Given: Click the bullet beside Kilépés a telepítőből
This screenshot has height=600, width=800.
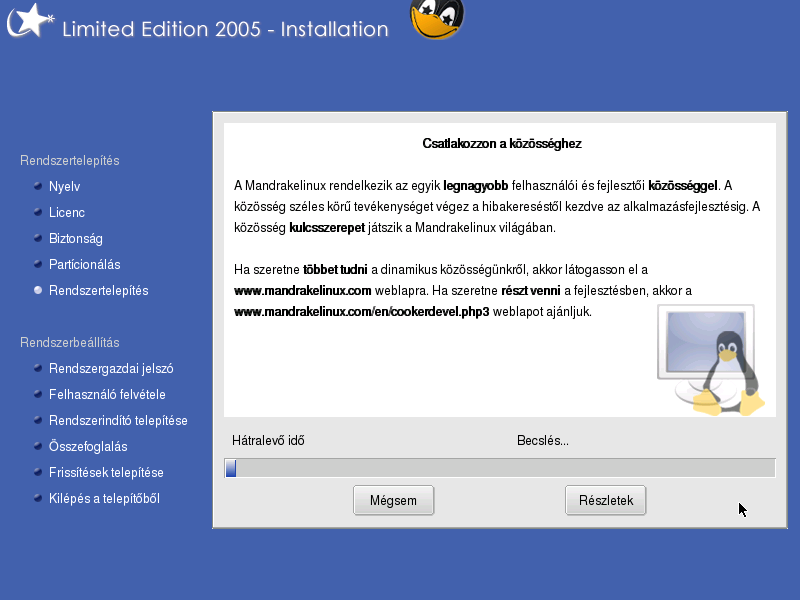Looking at the screenshot, I should pos(38,498).
